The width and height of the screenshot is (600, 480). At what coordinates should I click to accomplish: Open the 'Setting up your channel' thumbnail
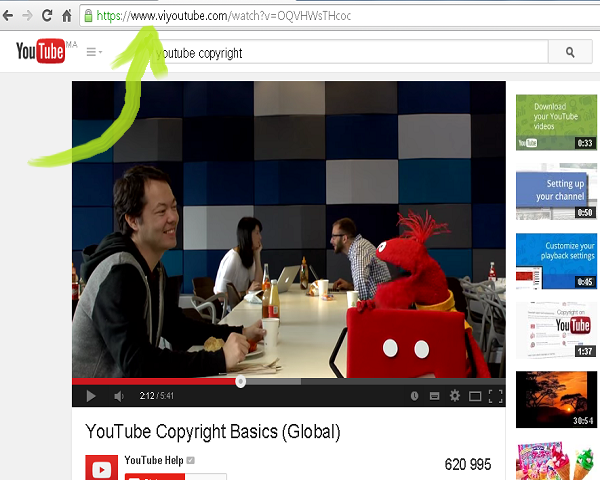coord(556,191)
